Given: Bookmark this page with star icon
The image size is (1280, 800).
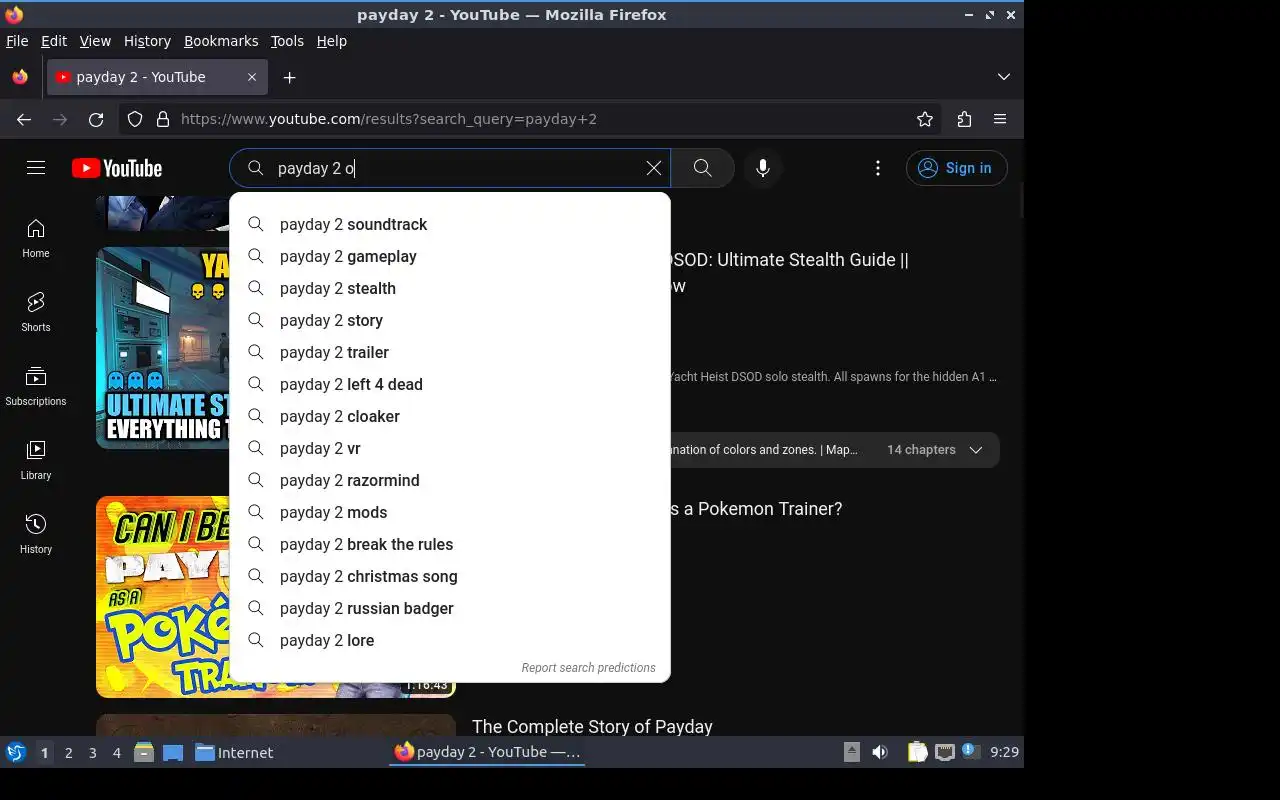Looking at the screenshot, I should [x=925, y=119].
